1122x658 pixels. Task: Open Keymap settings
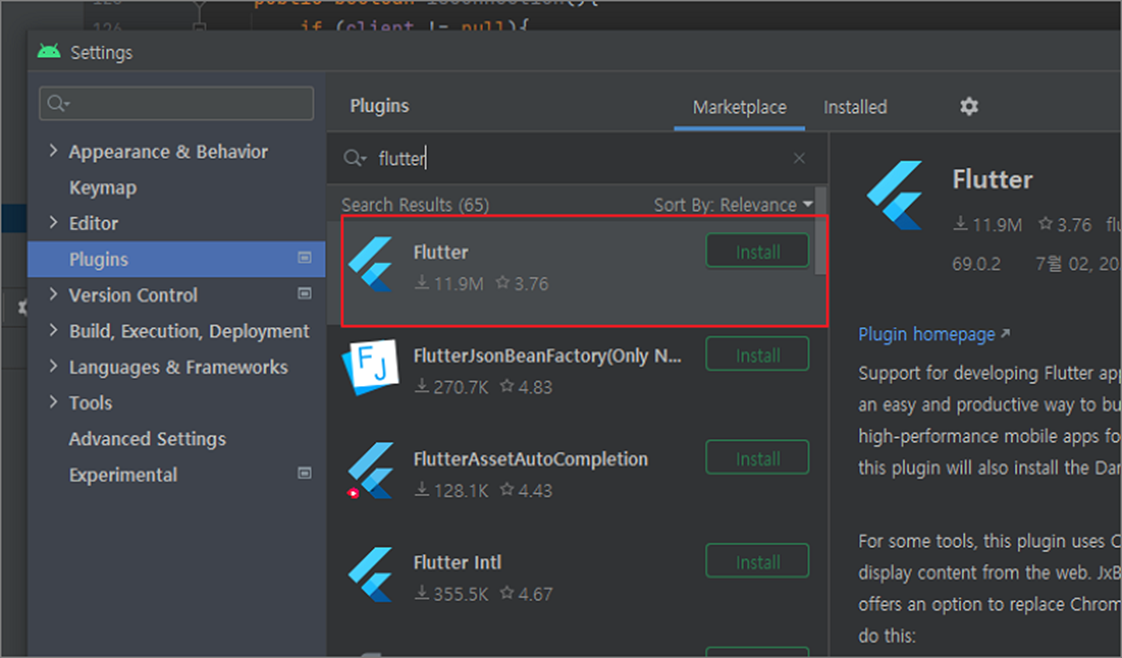pos(102,187)
